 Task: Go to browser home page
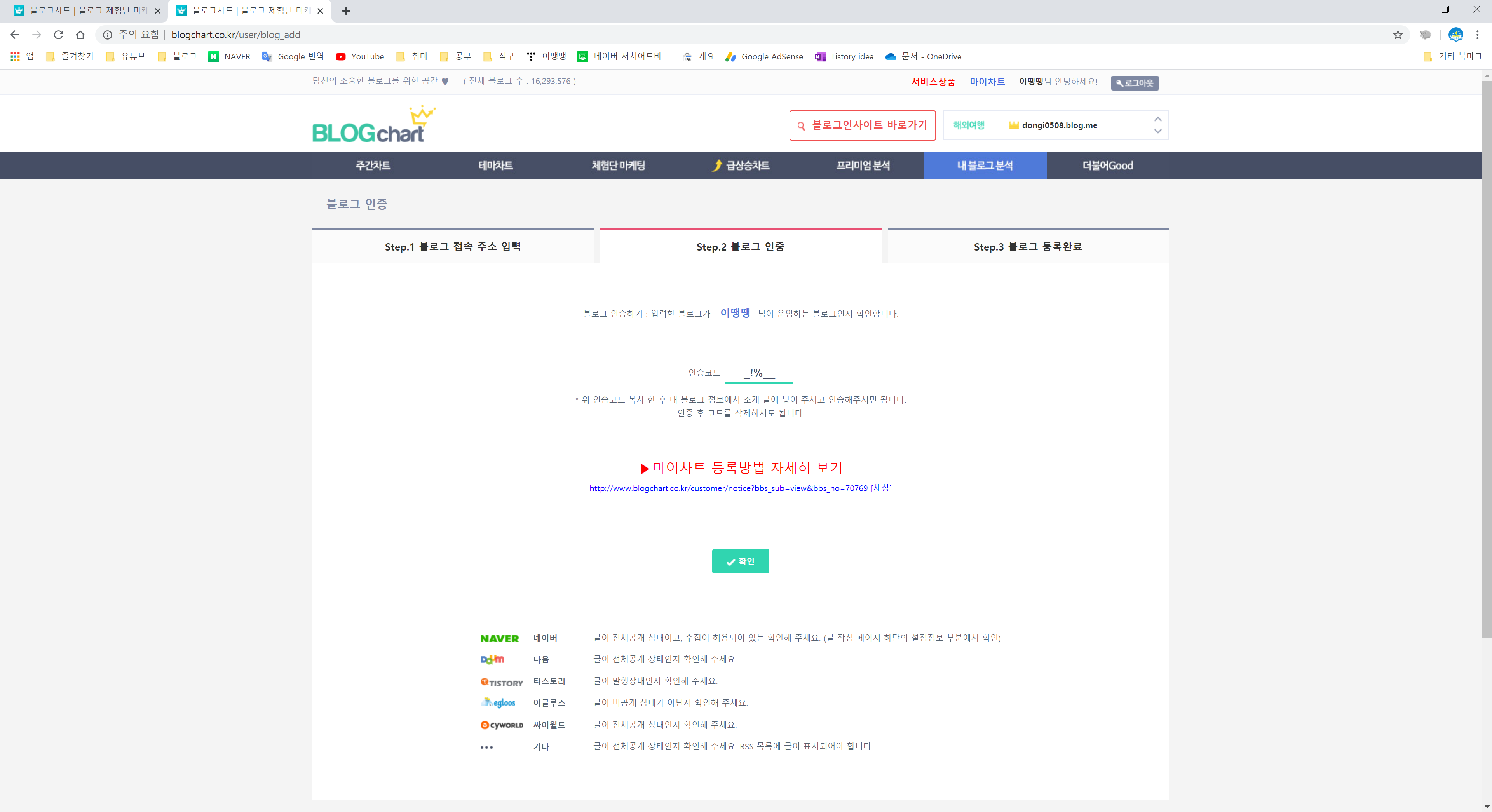[80, 35]
